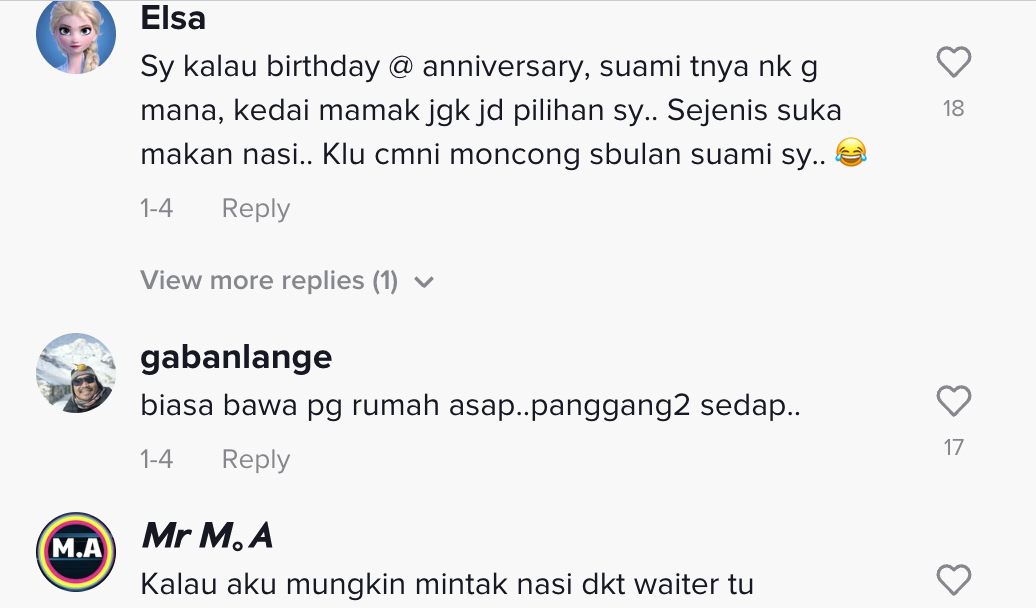Like gabanlange's comment with the heart
Viewport: 1036px width, 608px height.
click(953, 401)
